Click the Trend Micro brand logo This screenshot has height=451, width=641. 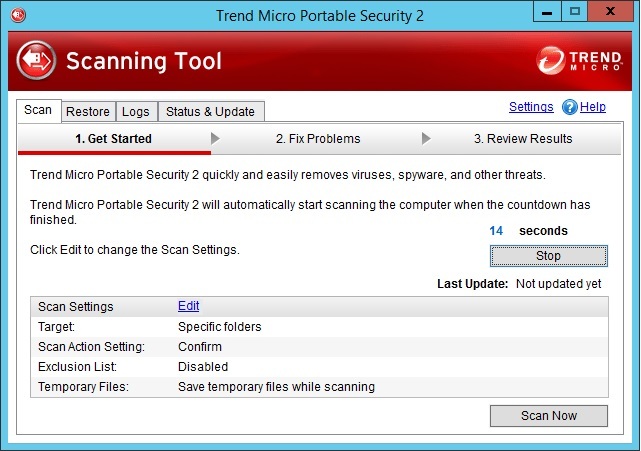tap(579, 61)
